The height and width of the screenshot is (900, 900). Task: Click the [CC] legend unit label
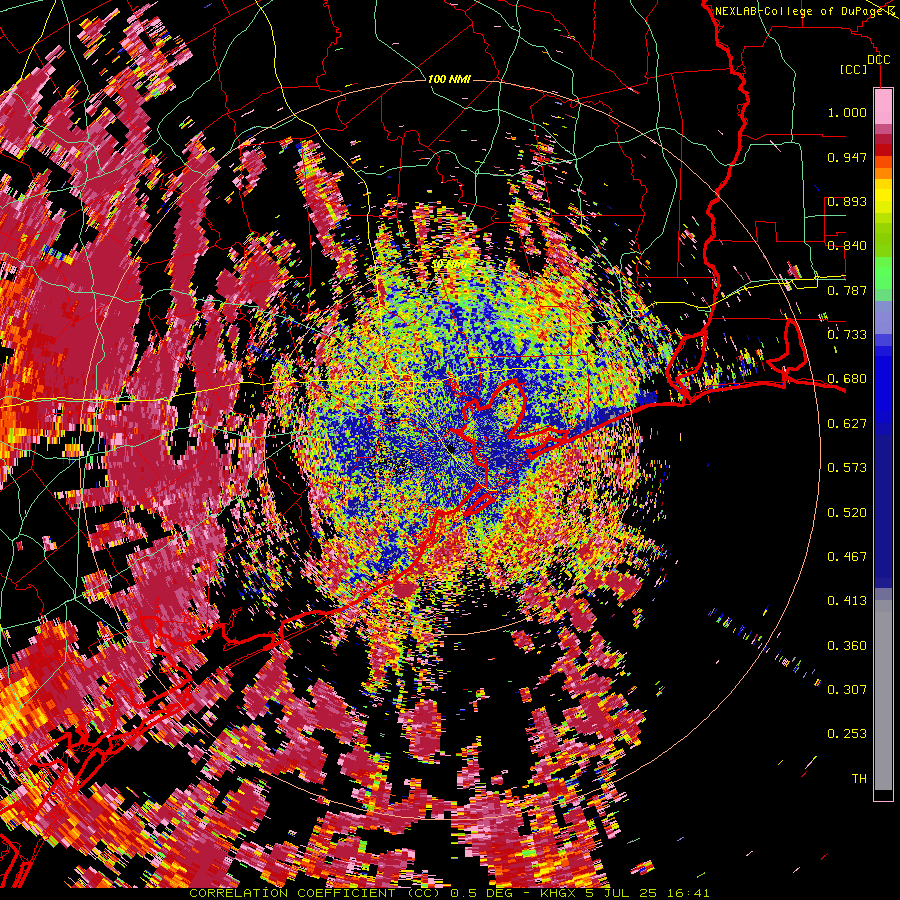(854, 69)
